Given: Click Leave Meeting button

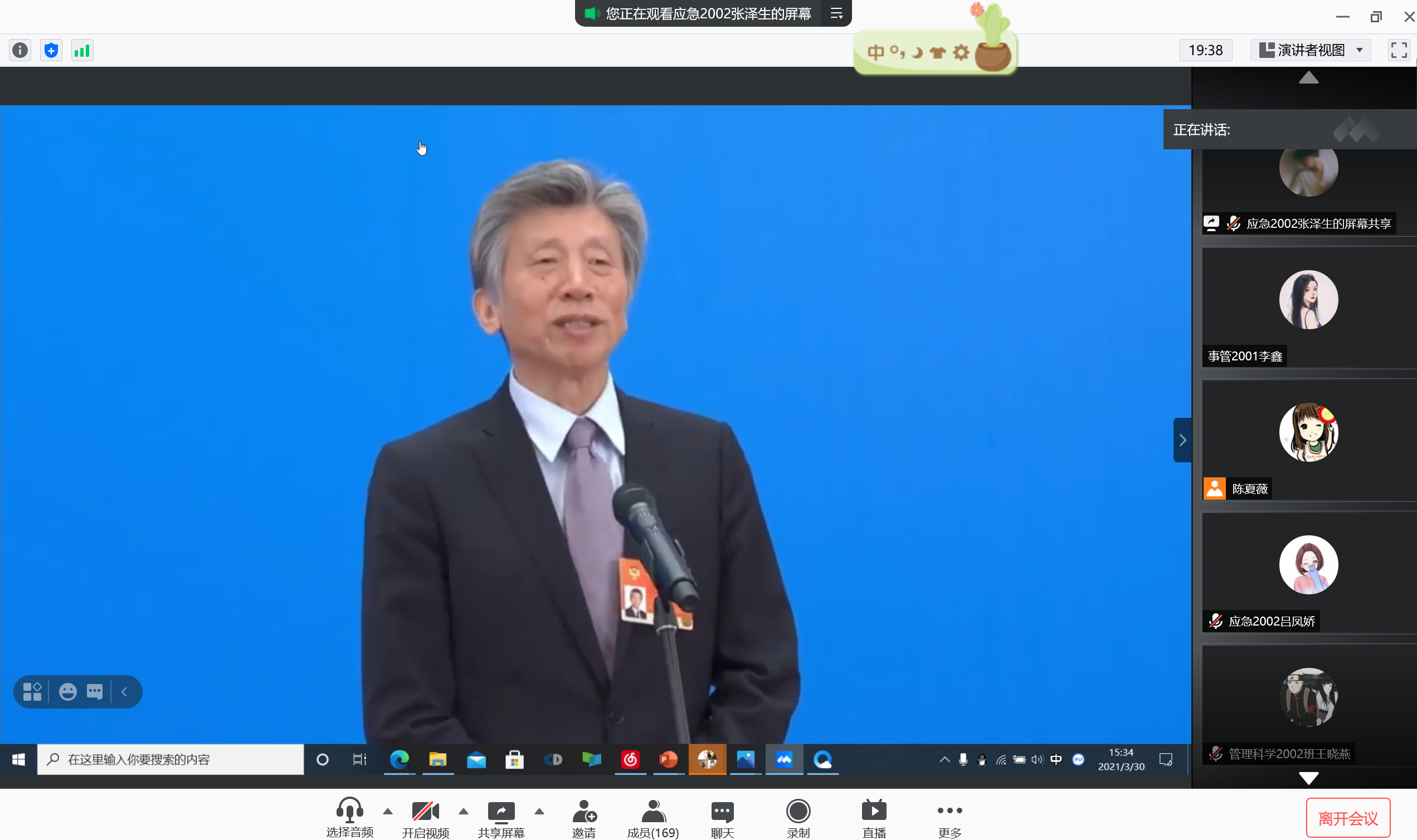Looking at the screenshot, I should click(1347, 818).
